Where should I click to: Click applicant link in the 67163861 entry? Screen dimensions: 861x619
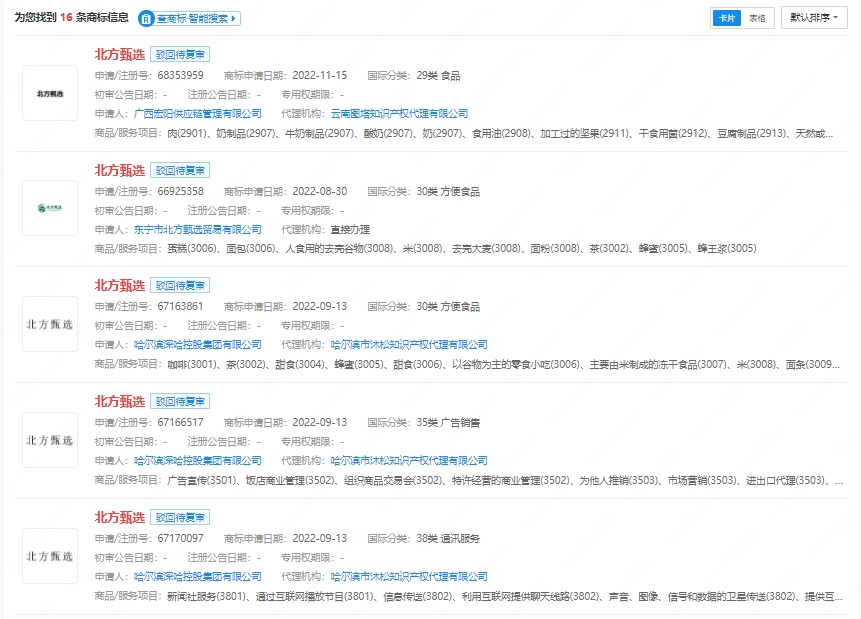point(197,345)
